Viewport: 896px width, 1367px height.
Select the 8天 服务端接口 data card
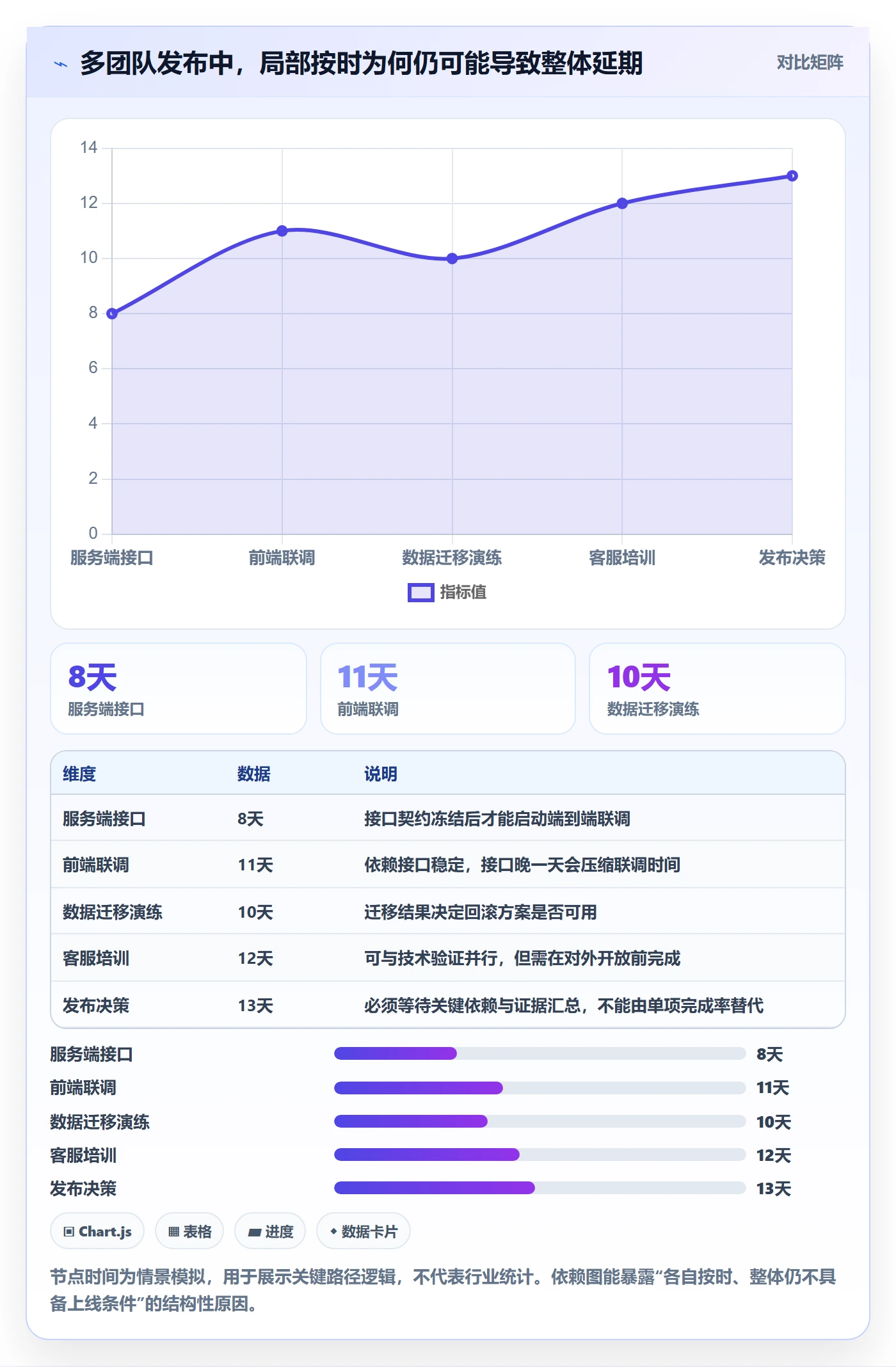(x=179, y=689)
